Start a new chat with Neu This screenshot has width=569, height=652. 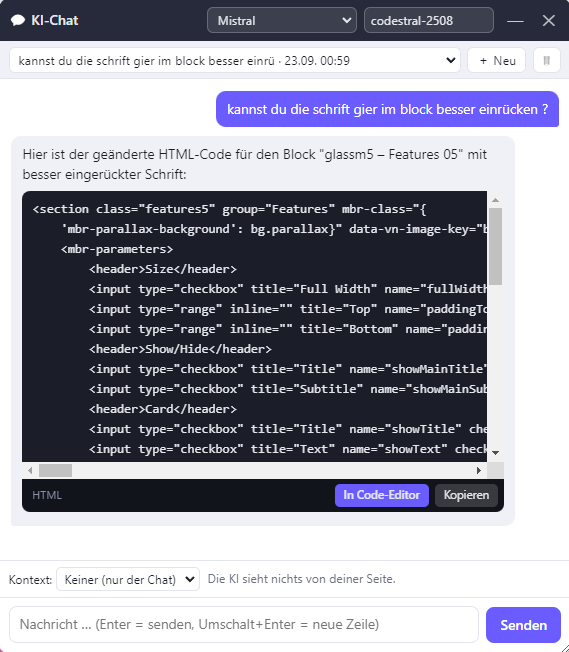pos(497,60)
